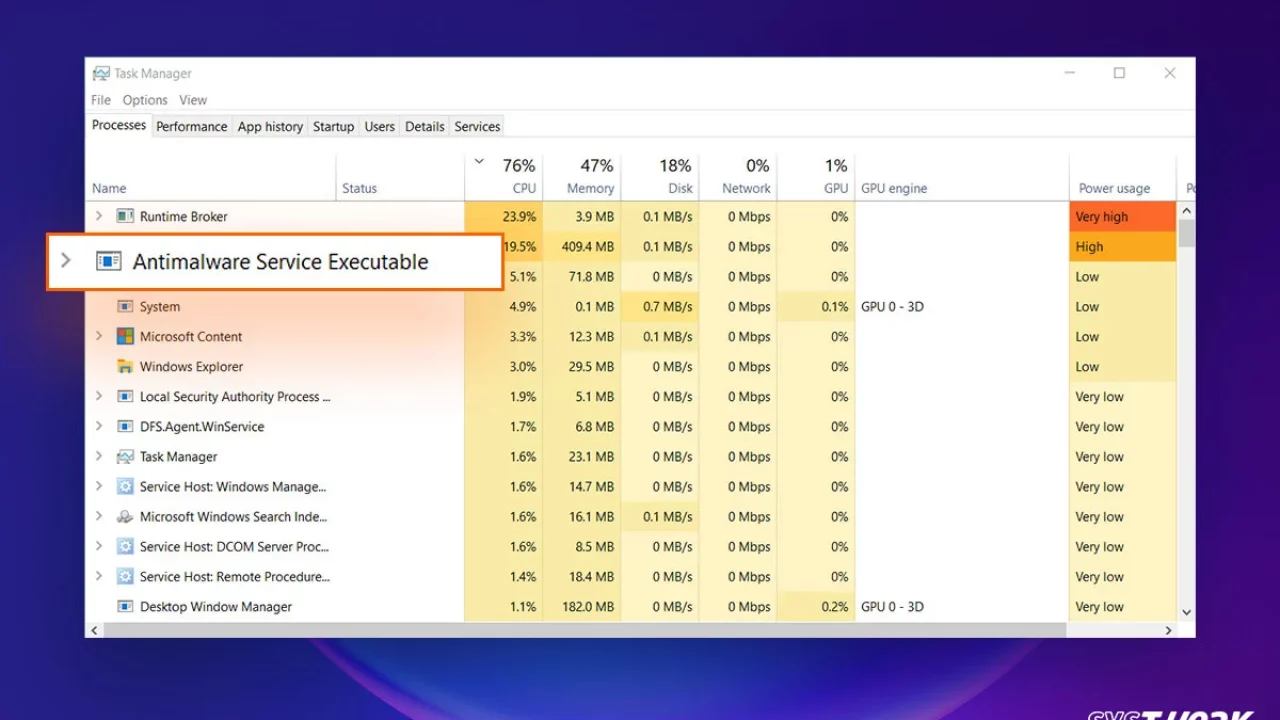Switch to the Services tab
1280x720 pixels.
pyautogui.click(x=476, y=126)
